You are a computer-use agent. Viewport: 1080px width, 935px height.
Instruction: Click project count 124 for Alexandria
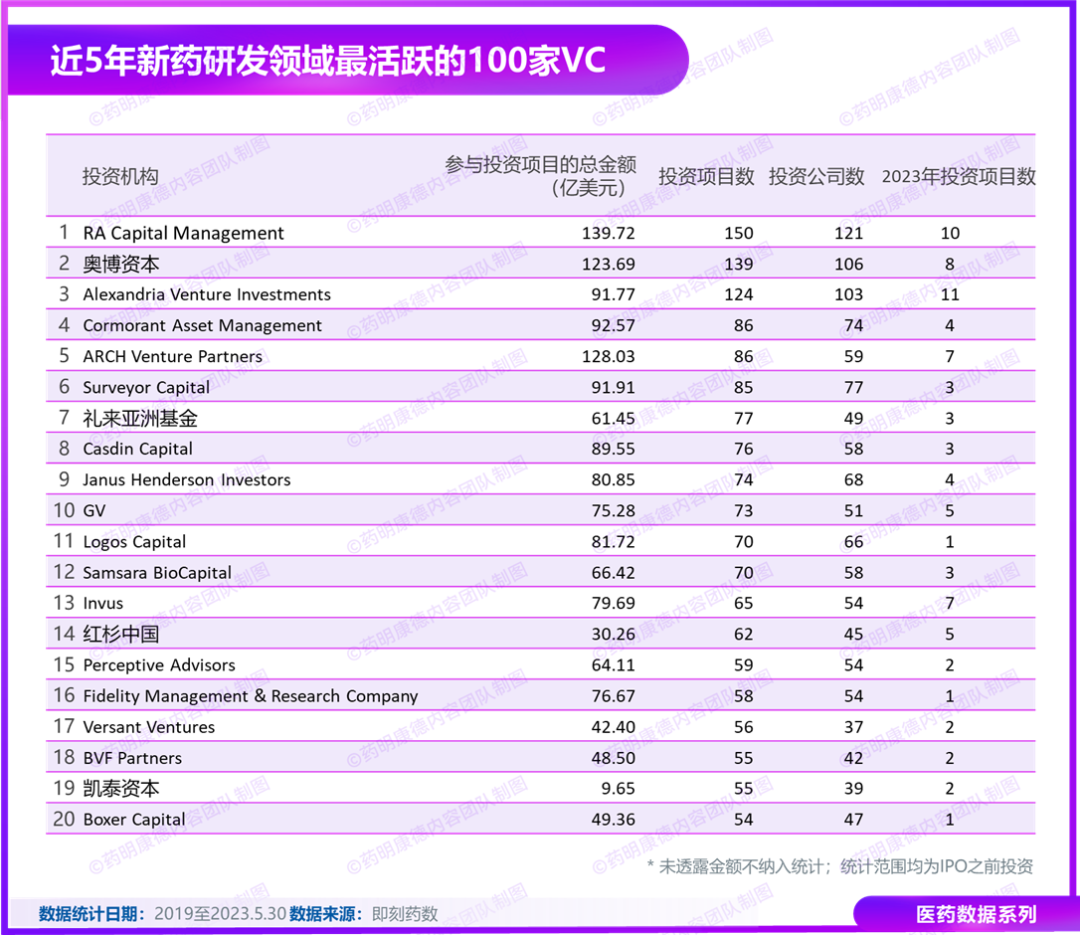pos(738,294)
